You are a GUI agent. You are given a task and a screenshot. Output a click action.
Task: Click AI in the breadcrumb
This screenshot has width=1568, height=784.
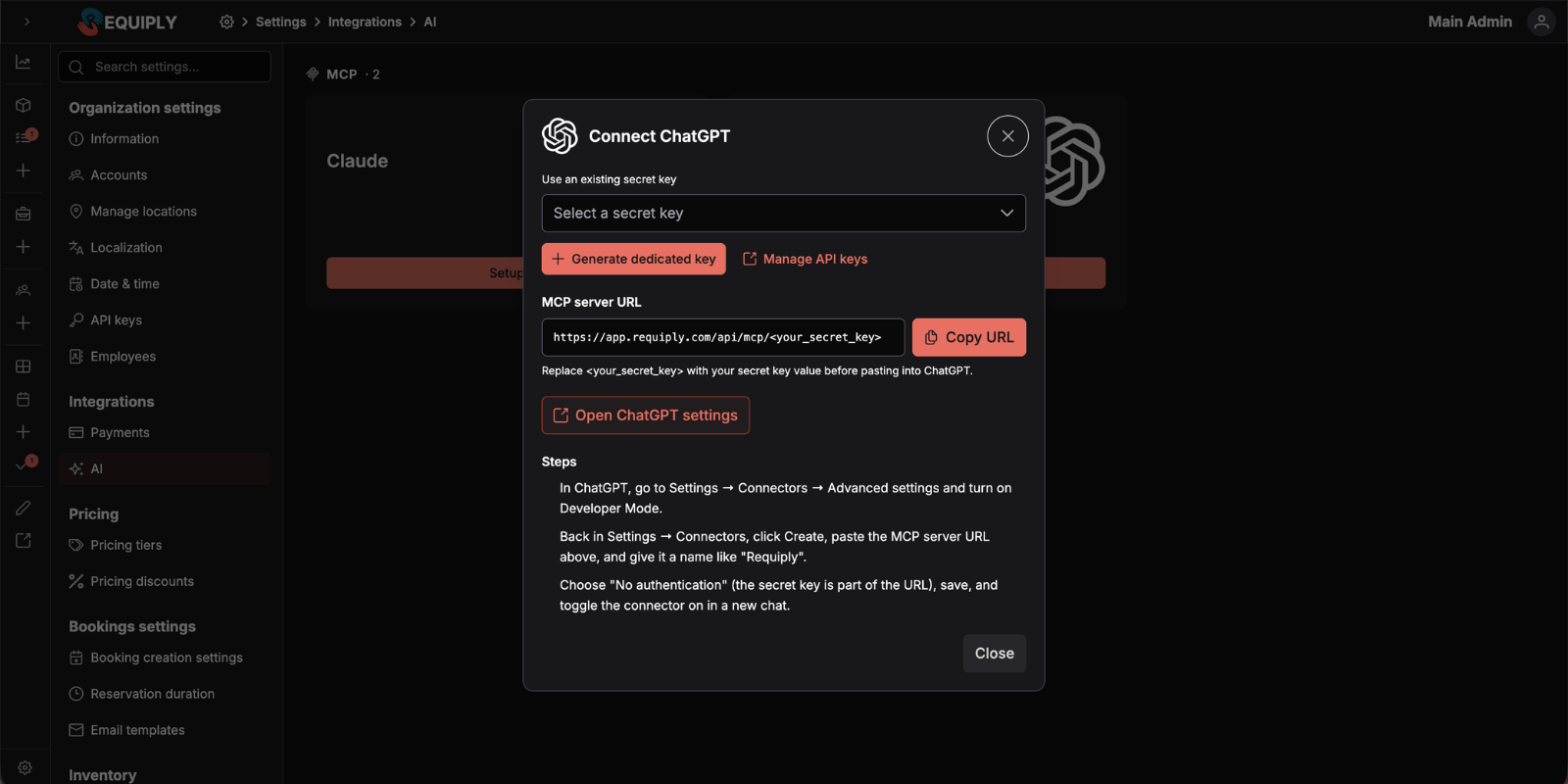(x=430, y=22)
